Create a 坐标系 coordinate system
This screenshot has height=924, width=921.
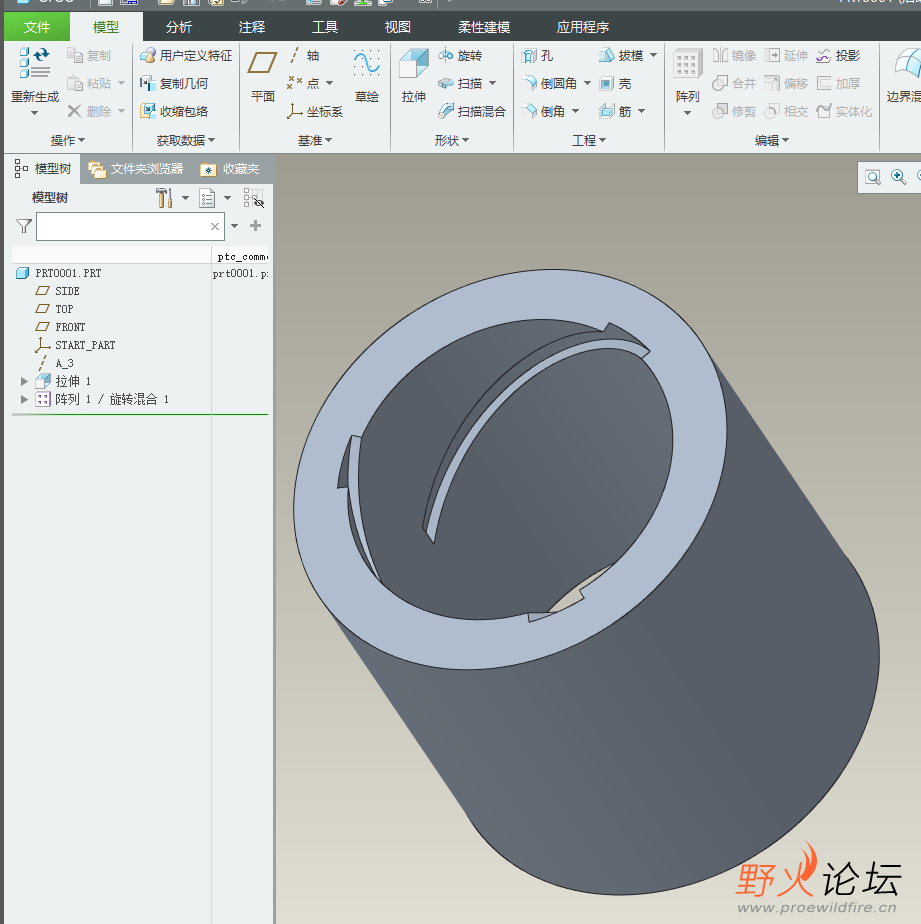coord(315,111)
